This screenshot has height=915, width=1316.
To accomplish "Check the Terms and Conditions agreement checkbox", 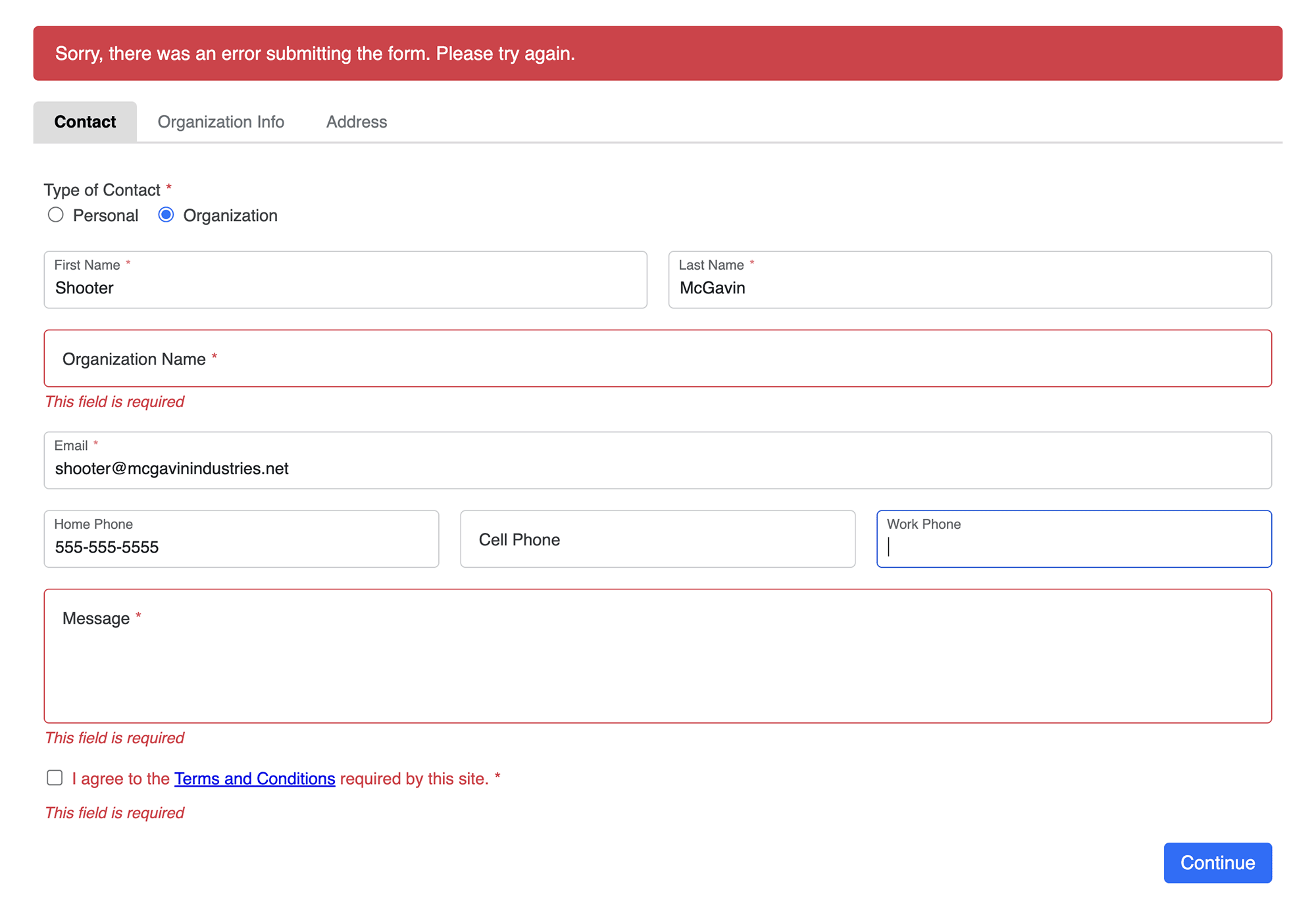I will [x=55, y=778].
